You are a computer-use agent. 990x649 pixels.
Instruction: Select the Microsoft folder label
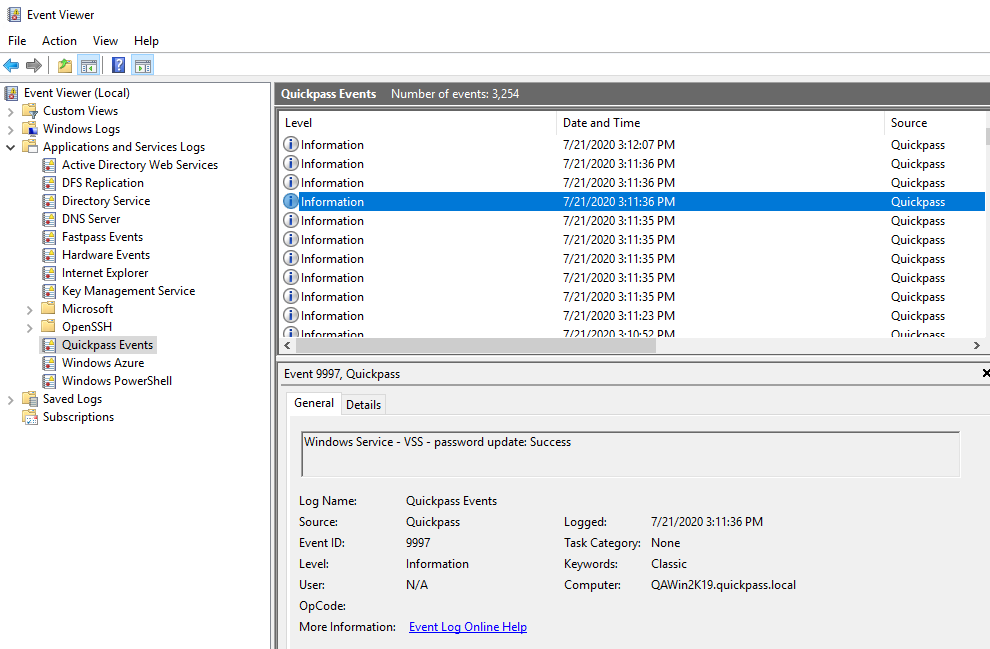coord(87,309)
